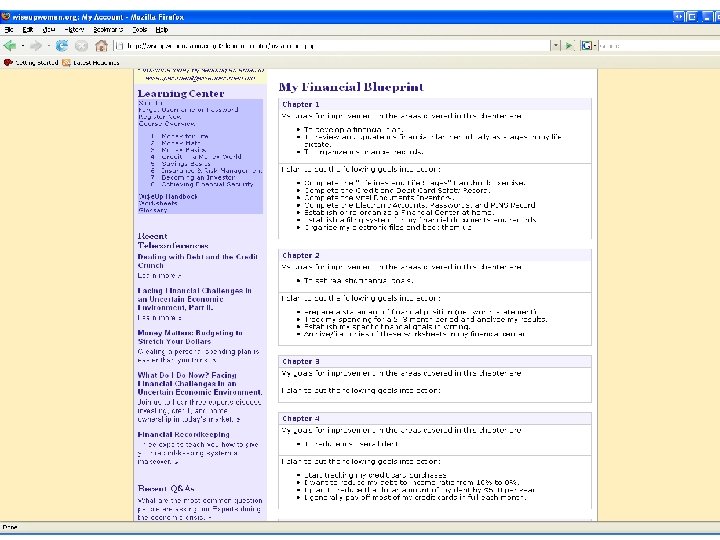Open What Do I Do Now teleconference link

pos(200,383)
